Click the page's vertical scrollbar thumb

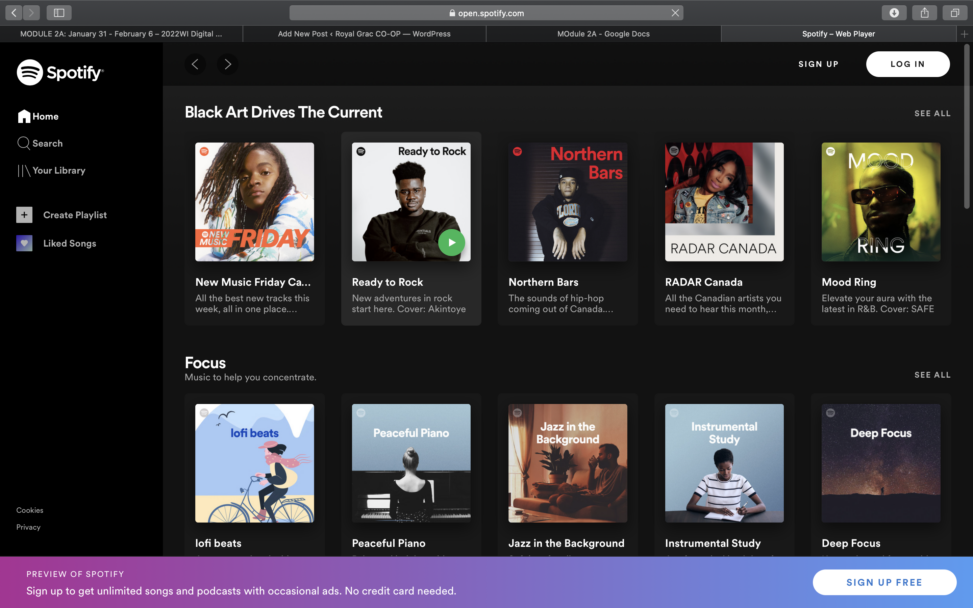coord(966,127)
